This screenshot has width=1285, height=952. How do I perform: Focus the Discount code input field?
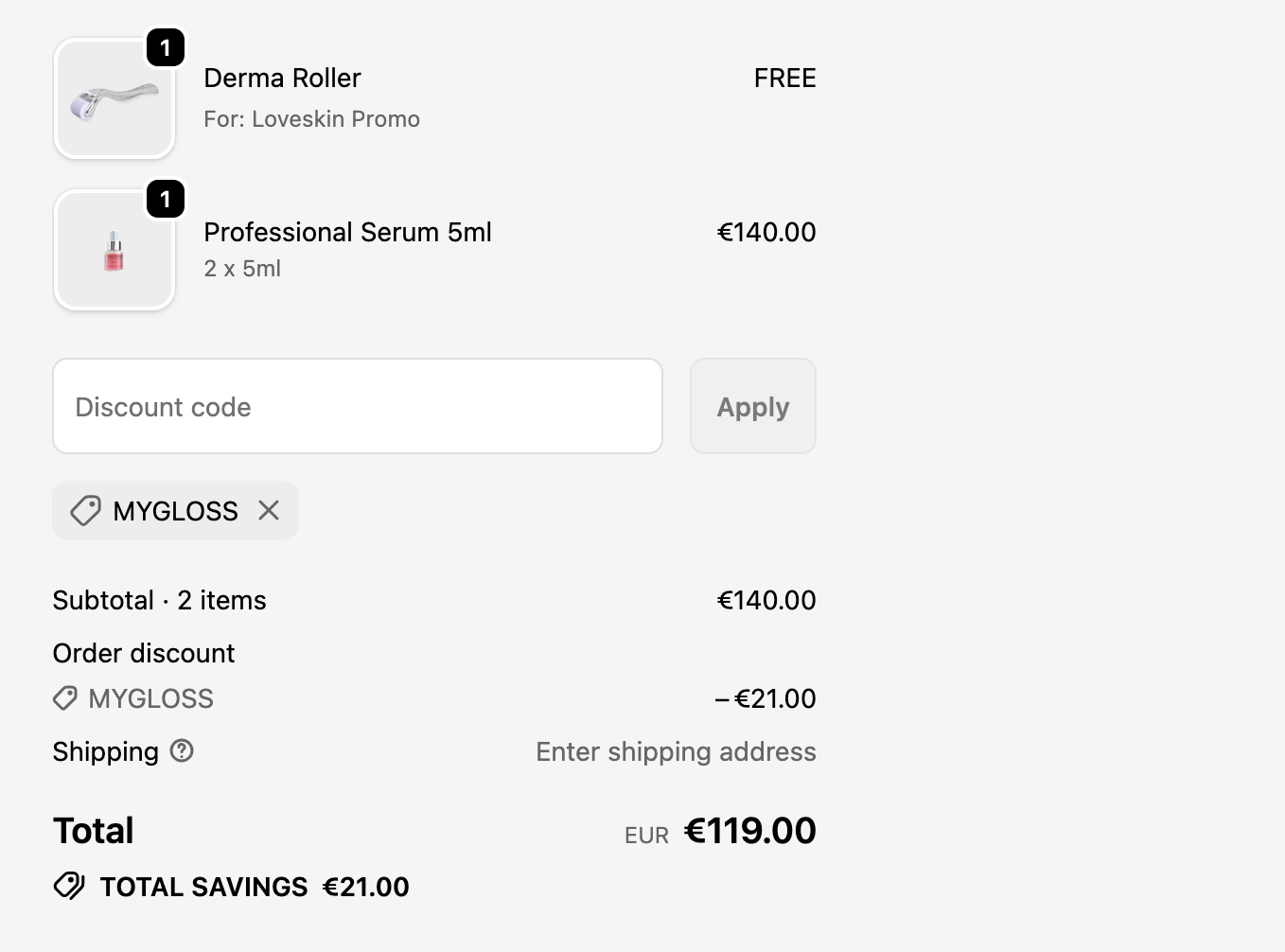click(358, 407)
